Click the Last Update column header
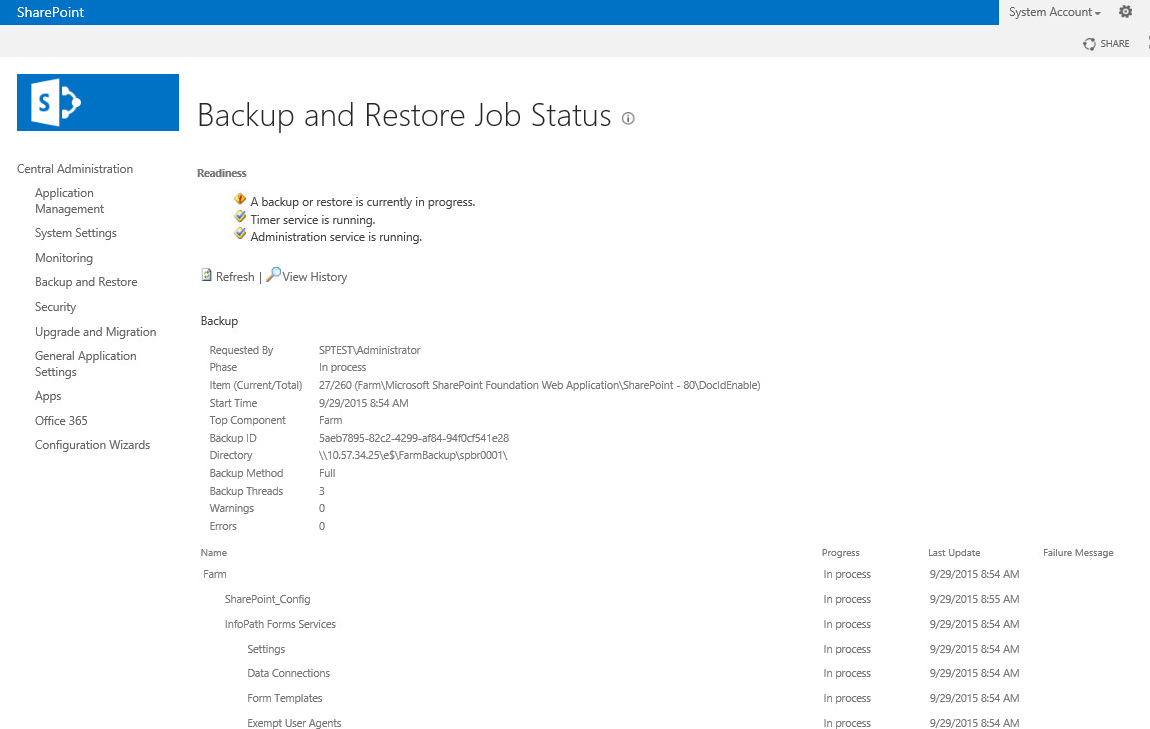This screenshot has height=729, width=1150. (x=954, y=552)
